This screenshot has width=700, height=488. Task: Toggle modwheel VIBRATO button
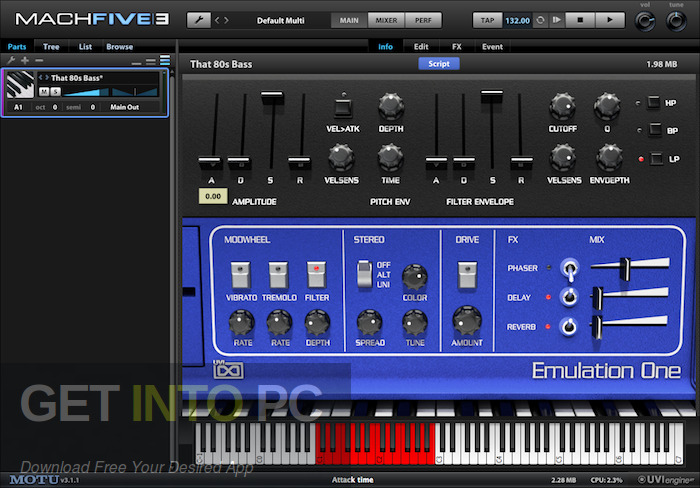(241, 275)
